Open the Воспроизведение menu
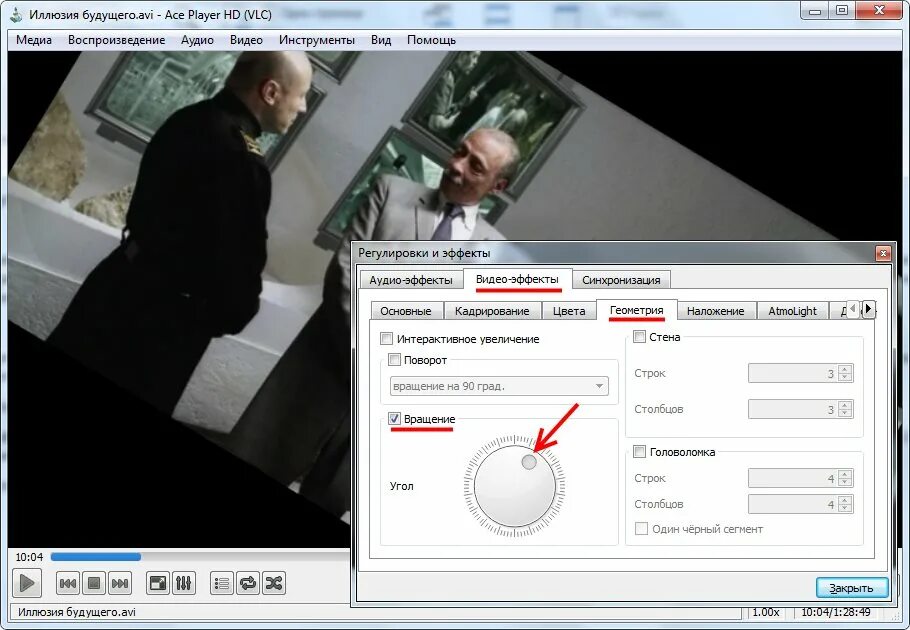The image size is (910, 630). point(116,40)
